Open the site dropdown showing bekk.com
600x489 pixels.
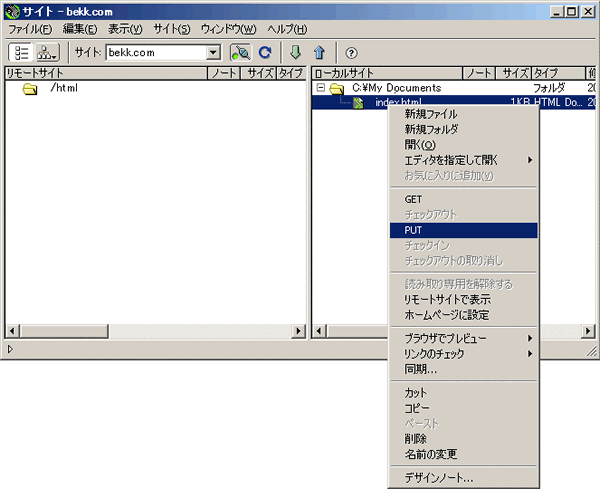[x=214, y=52]
